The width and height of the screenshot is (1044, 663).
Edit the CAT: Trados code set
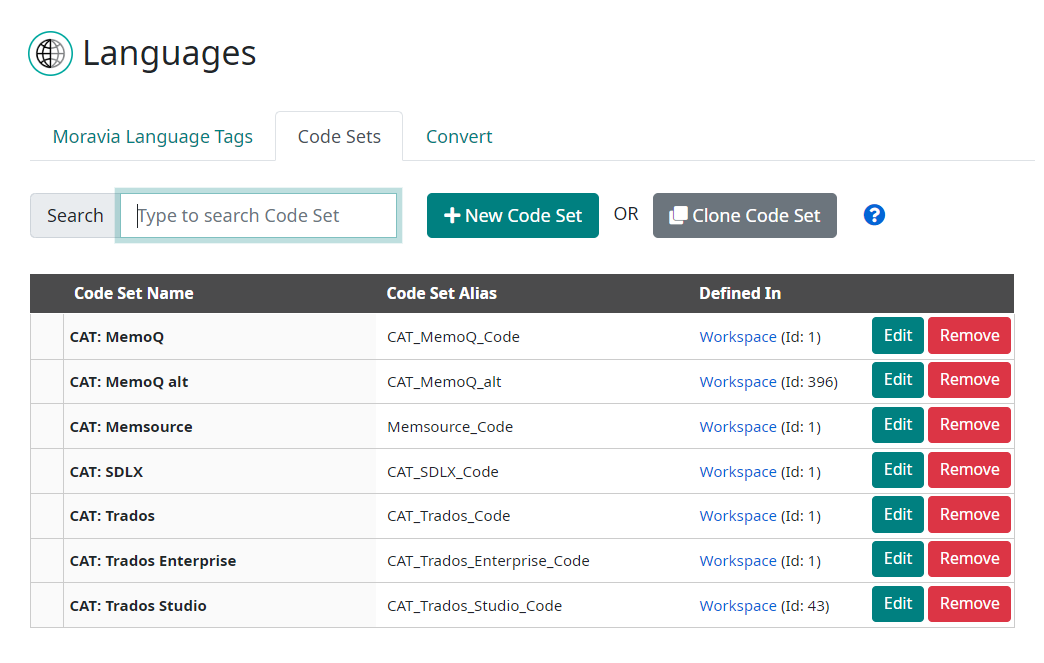click(898, 515)
